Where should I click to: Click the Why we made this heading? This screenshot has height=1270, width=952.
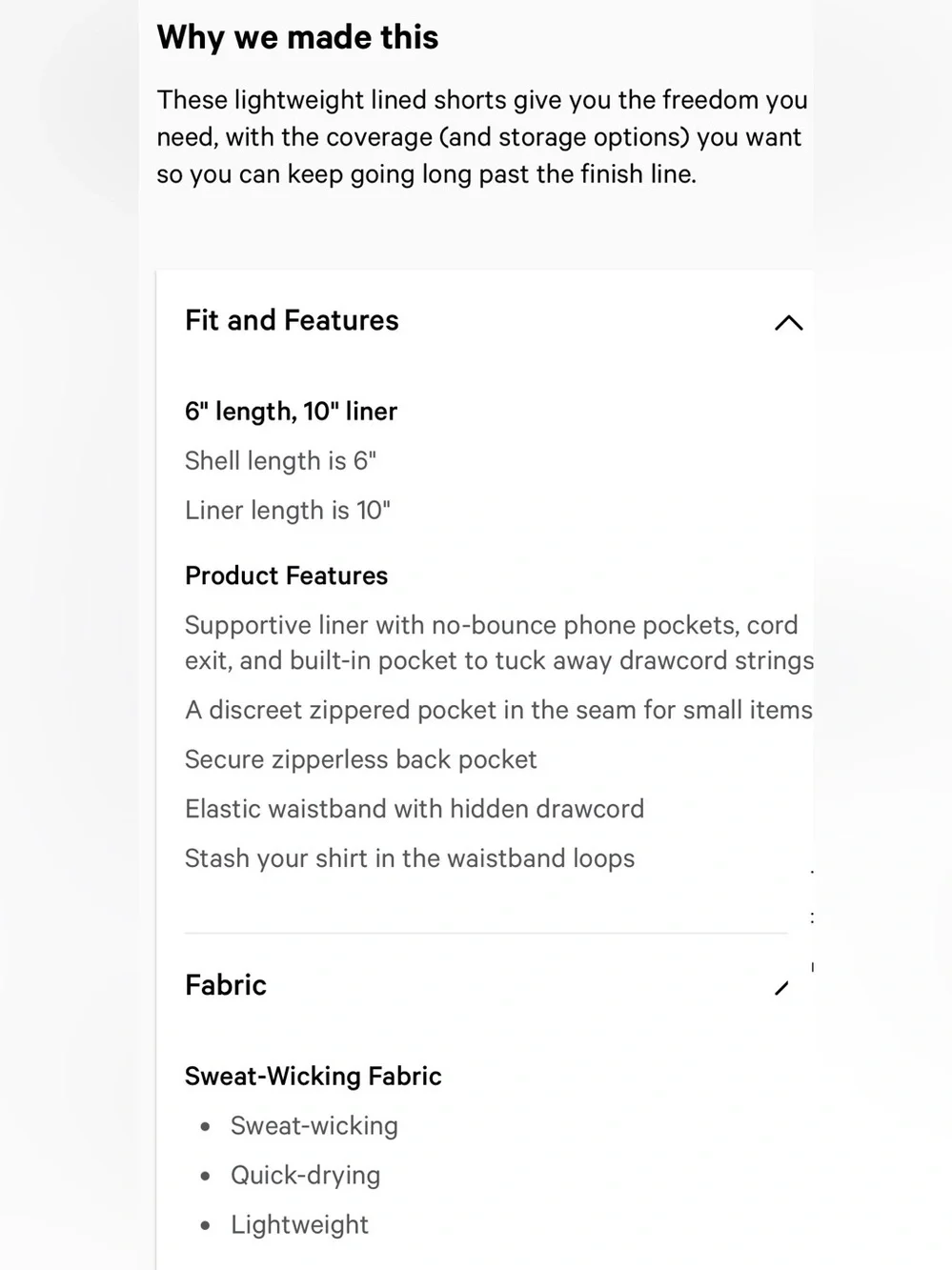[297, 37]
